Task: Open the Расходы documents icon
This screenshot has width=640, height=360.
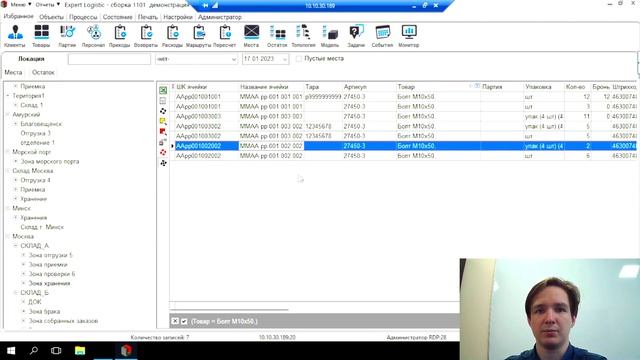Action: [x=172, y=36]
